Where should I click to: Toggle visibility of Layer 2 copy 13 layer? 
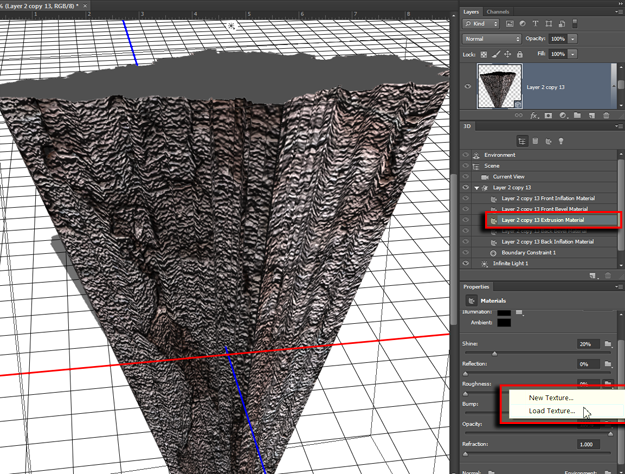coord(468,87)
